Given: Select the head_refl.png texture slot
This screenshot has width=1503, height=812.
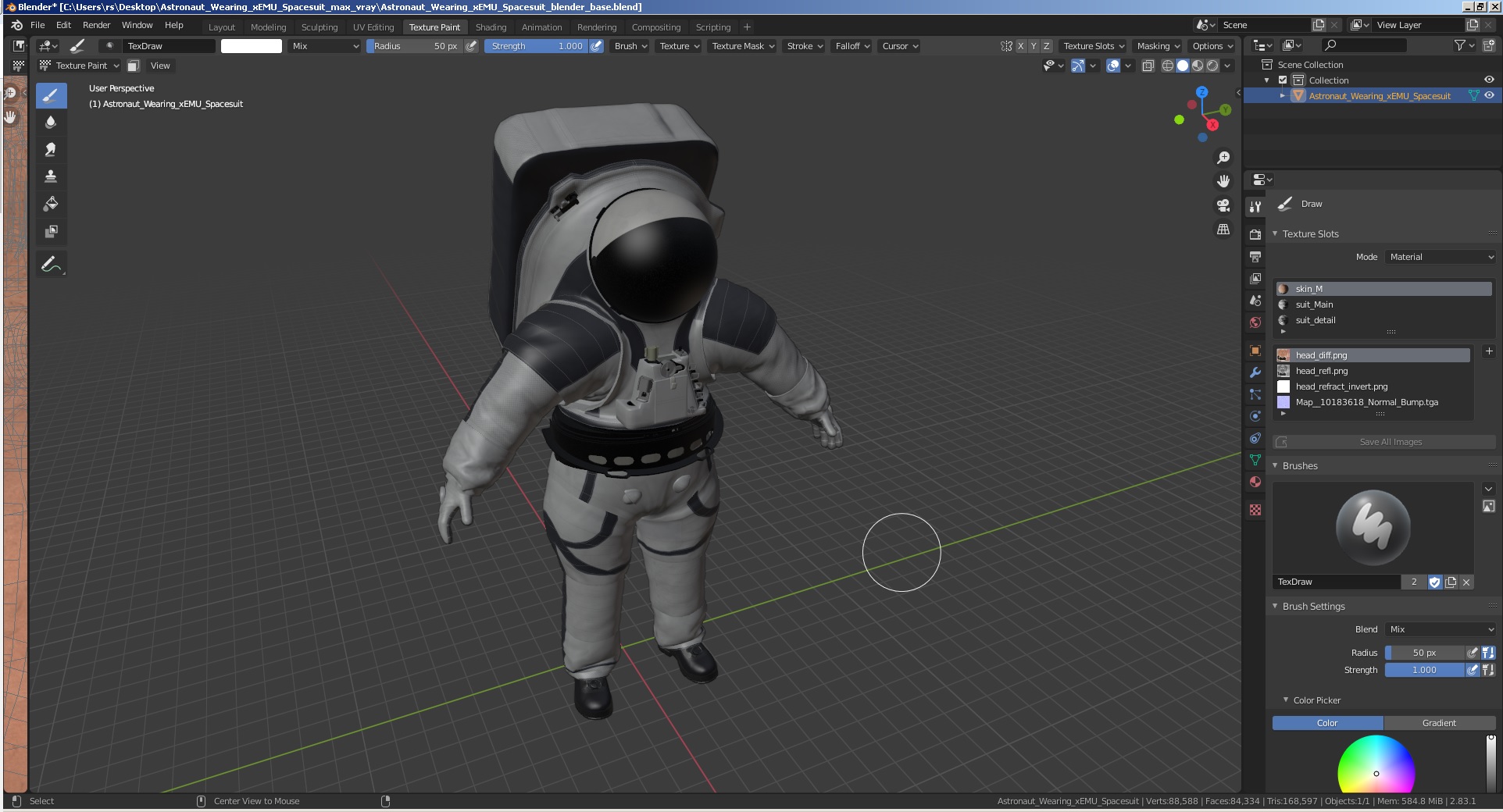Looking at the screenshot, I should (x=1373, y=371).
